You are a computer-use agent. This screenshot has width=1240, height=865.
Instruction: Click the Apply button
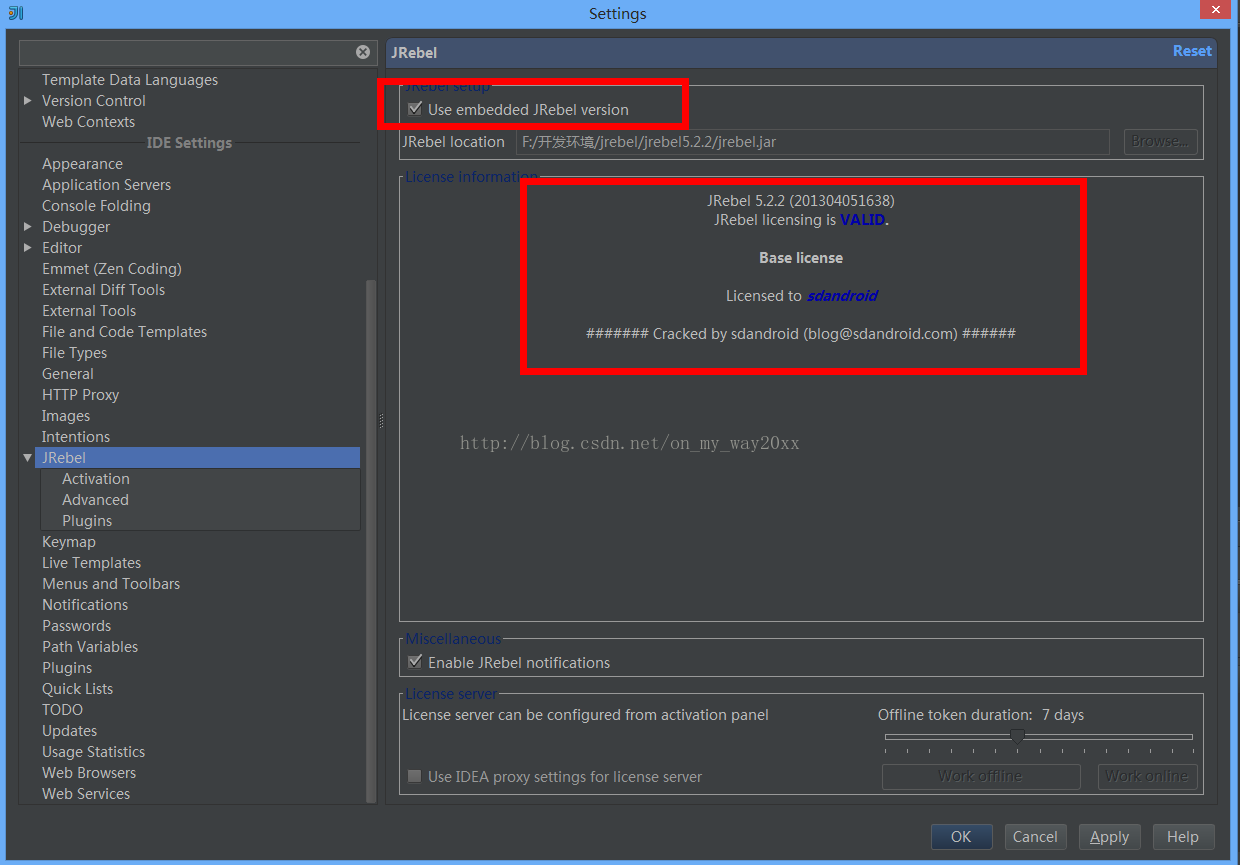coord(1109,837)
